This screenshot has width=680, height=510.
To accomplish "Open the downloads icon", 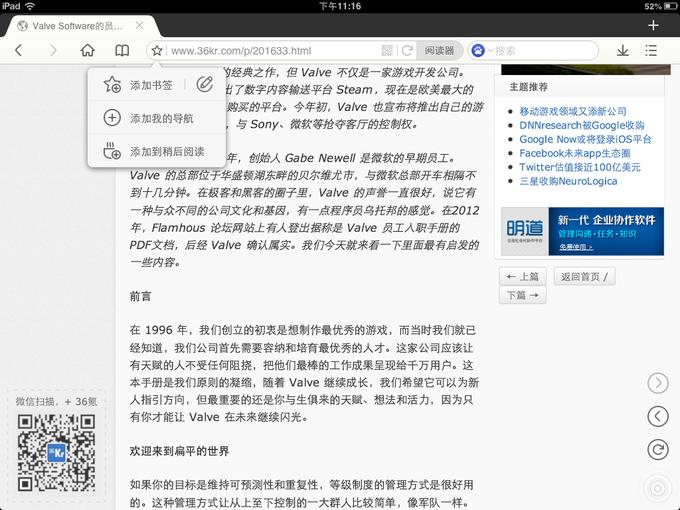I will pos(623,50).
